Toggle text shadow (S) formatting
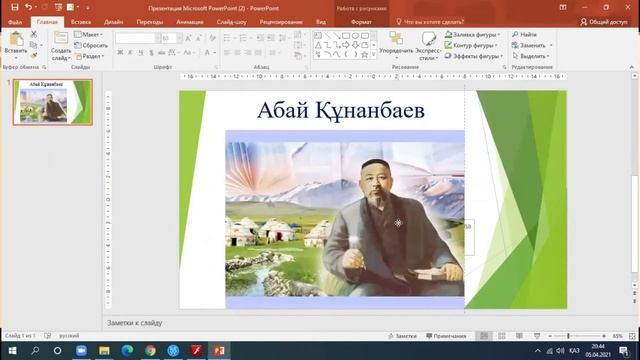The height and width of the screenshot is (360, 640). pos(151,53)
